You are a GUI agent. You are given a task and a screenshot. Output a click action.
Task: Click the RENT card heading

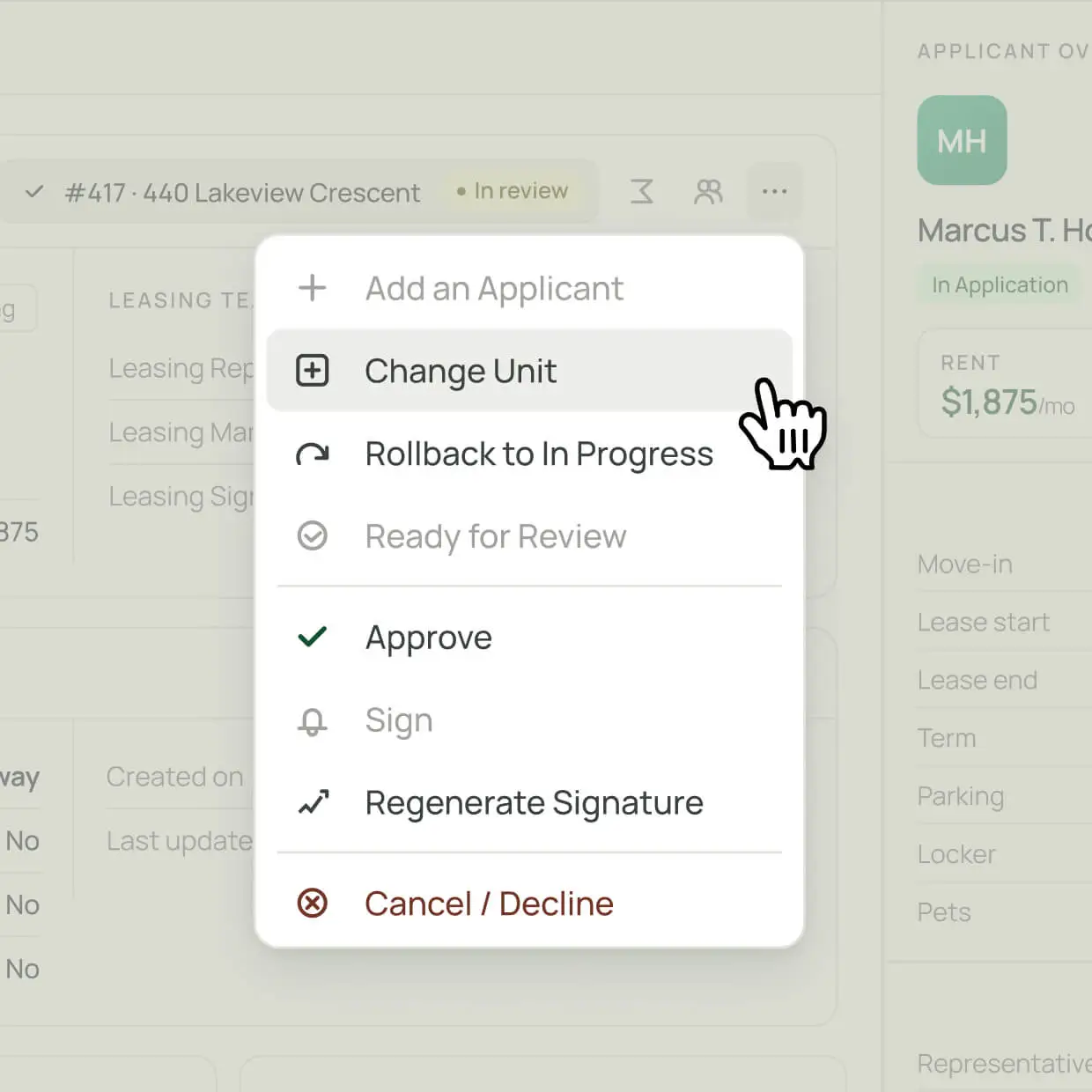point(970,363)
